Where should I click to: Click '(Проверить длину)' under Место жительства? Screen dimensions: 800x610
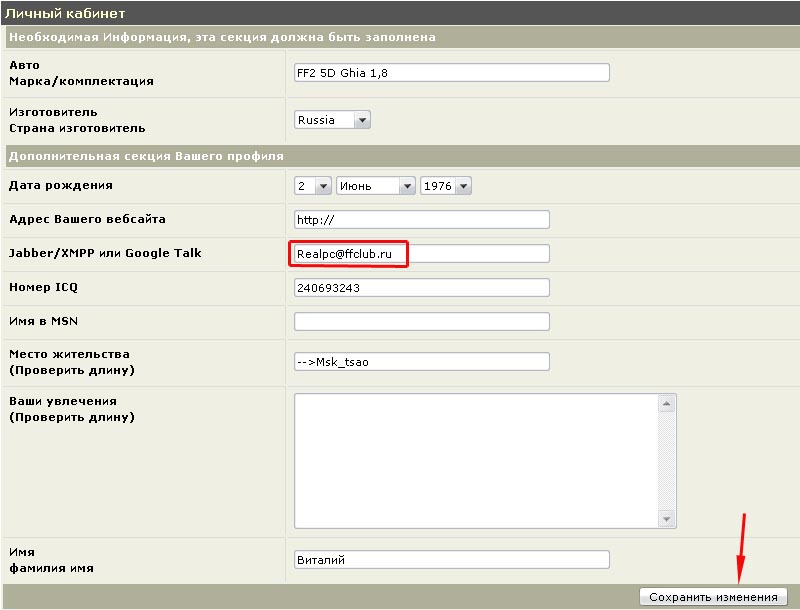click(72, 370)
